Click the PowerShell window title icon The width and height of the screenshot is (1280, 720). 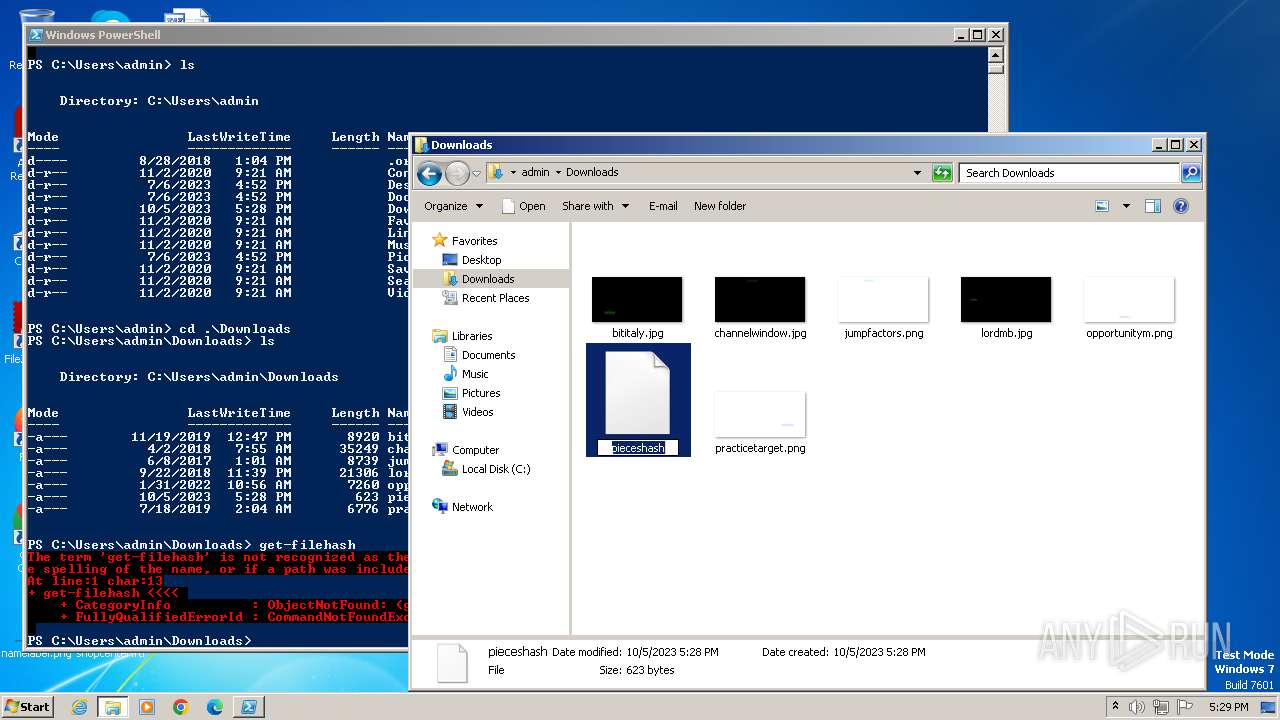pos(36,34)
